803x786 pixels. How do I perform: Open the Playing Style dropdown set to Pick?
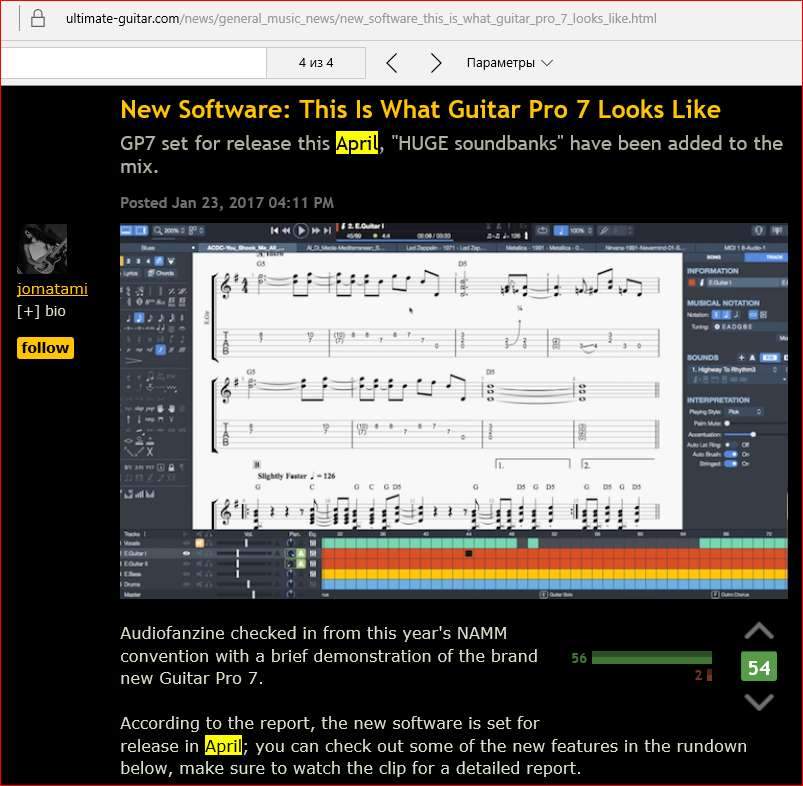pyautogui.click(x=745, y=411)
